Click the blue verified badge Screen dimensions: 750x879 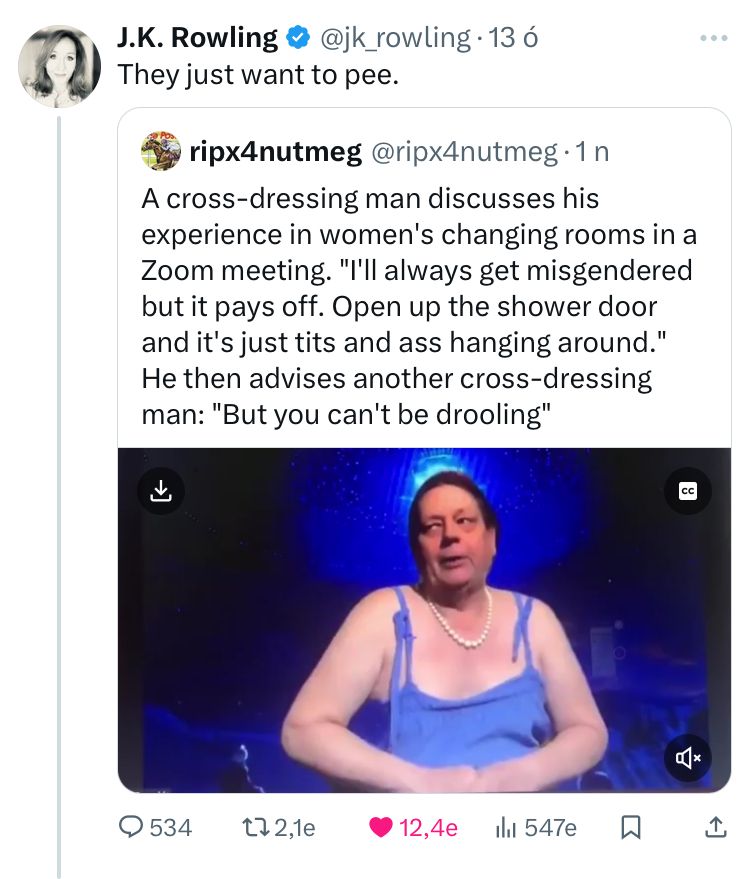click(x=297, y=38)
